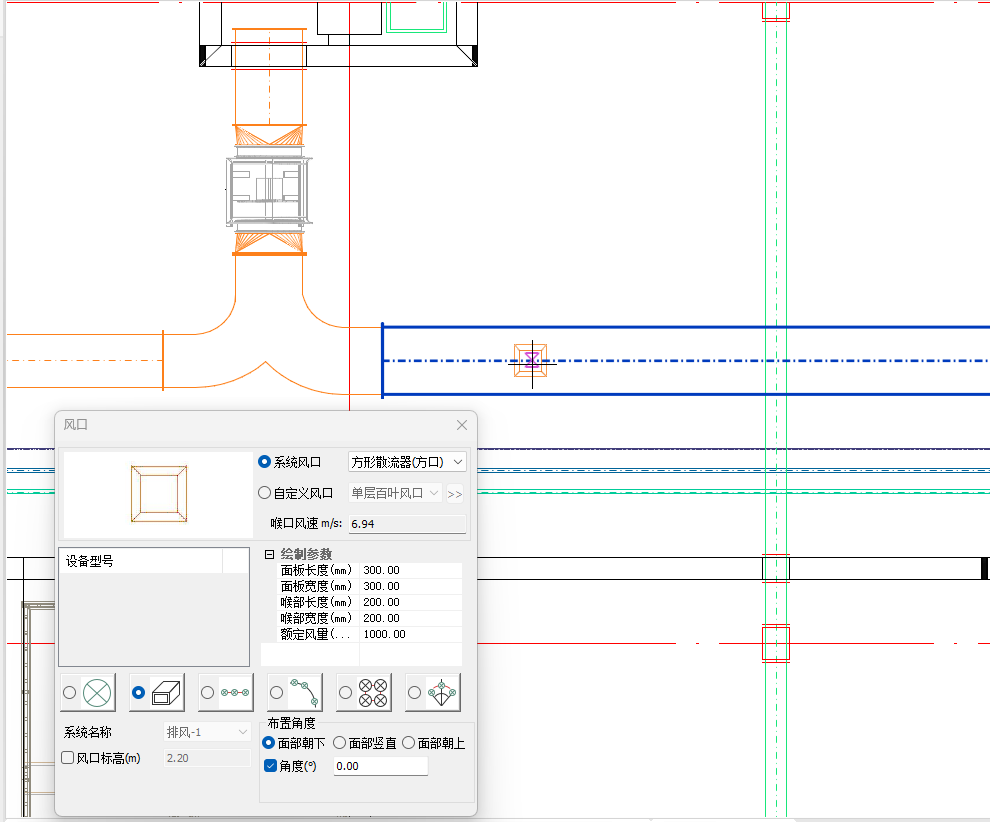Screen dimensions: 990x822
Task: Uncheck the 角度(°) checkbox
Action: (270, 766)
